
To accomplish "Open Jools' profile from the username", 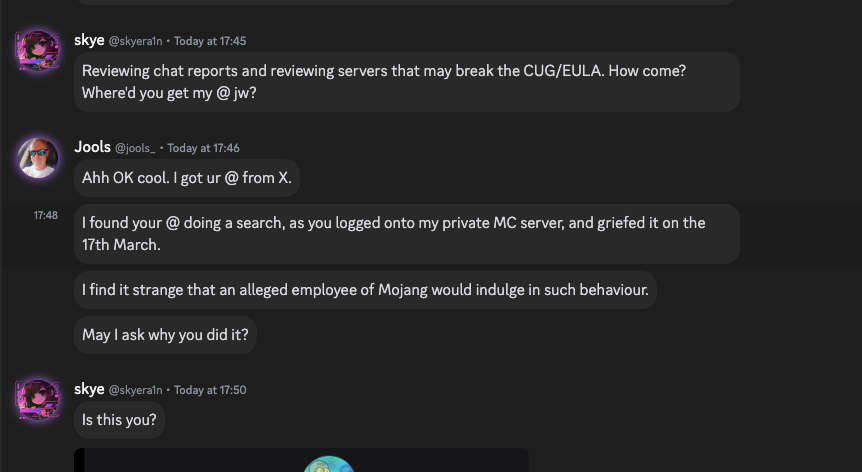I will click(92, 147).
